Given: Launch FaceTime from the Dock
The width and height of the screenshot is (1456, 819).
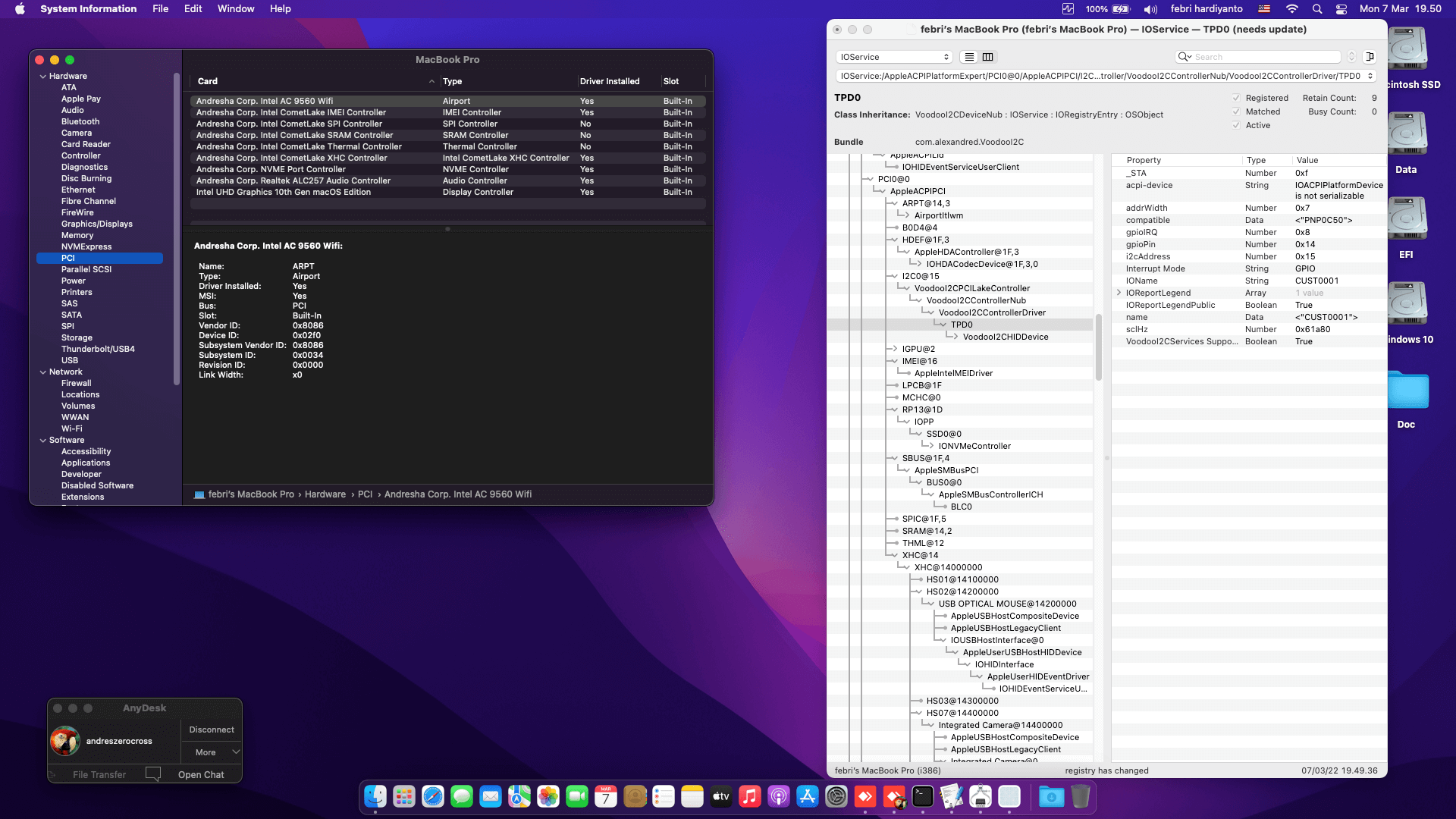Looking at the screenshot, I should (577, 796).
